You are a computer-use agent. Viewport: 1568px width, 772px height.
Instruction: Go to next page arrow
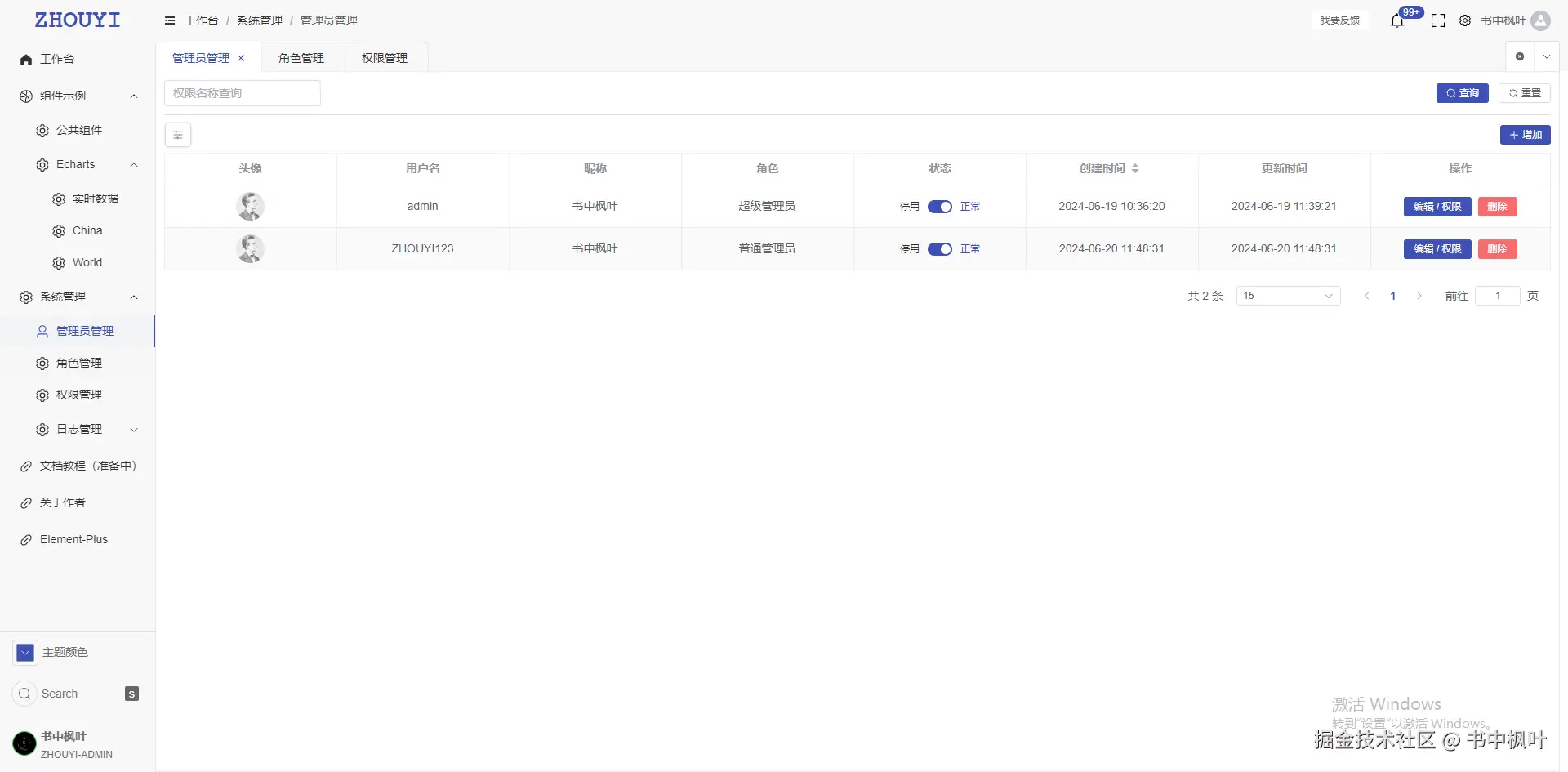[x=1419, y=296]
